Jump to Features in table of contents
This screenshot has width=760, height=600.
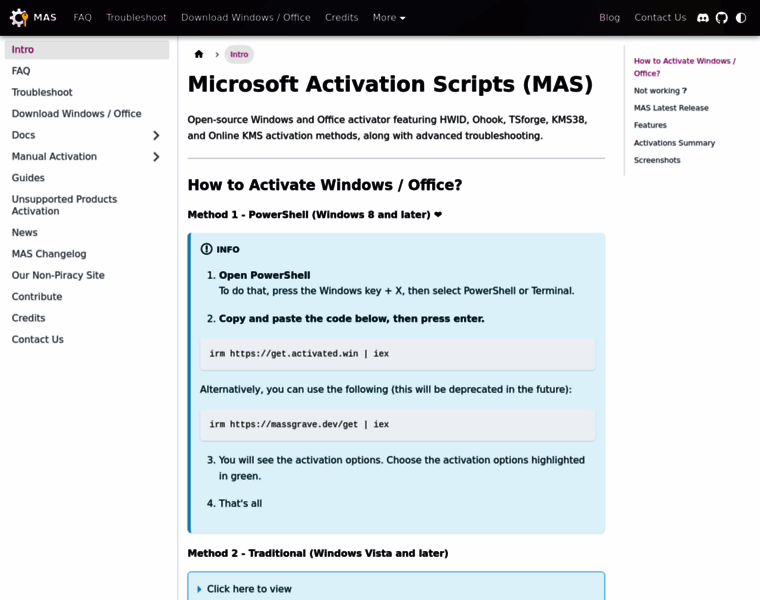(650, 125)
